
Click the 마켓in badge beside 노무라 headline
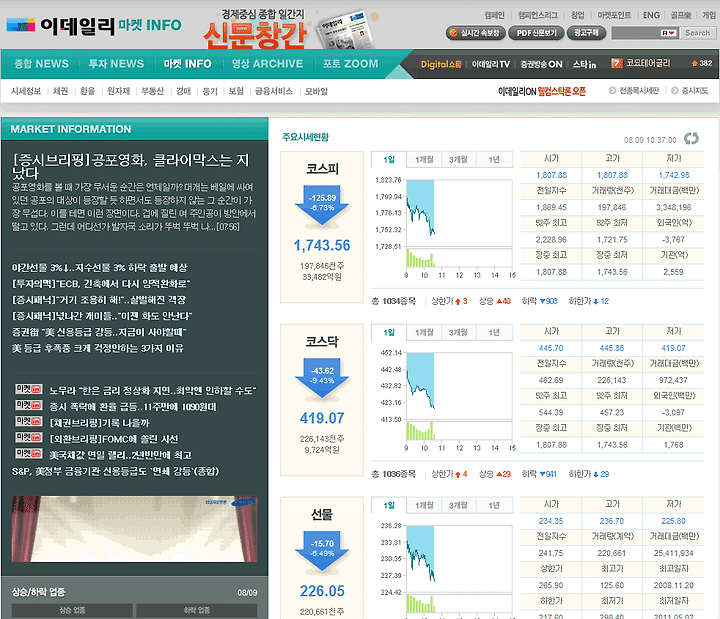(28, 389)
